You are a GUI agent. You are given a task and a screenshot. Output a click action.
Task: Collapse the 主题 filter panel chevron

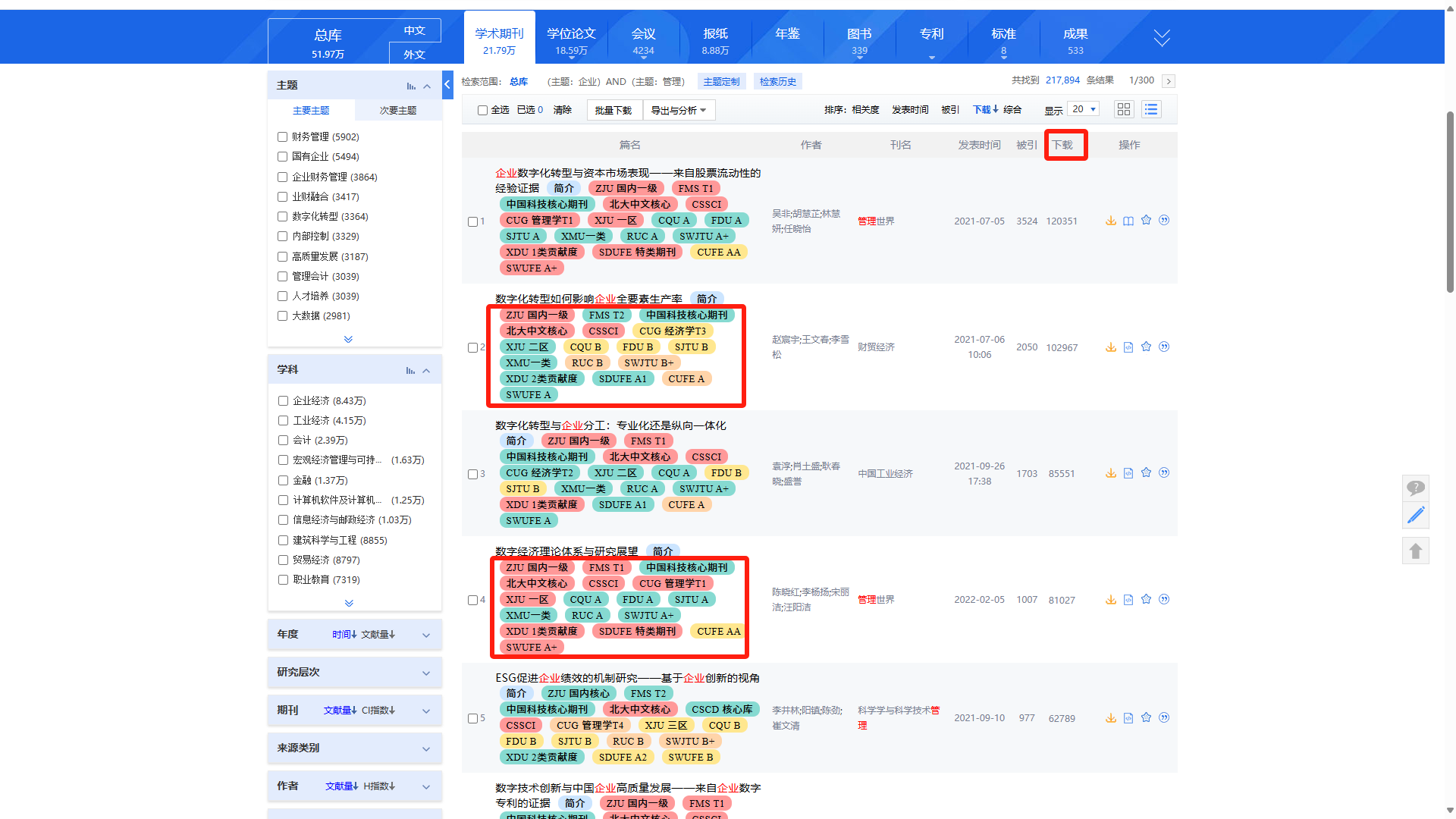(x=427, y=86)
